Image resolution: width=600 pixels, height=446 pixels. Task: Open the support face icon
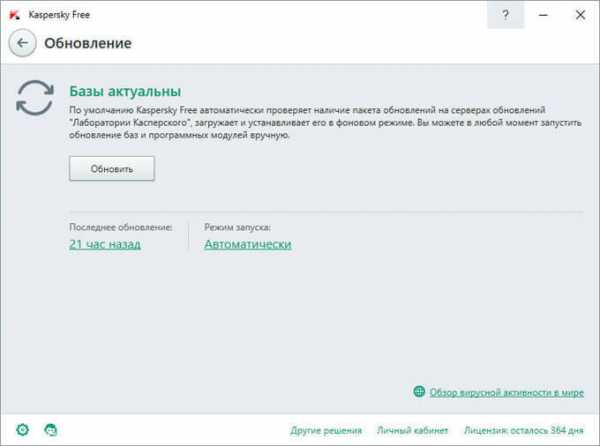click(51, 430)
